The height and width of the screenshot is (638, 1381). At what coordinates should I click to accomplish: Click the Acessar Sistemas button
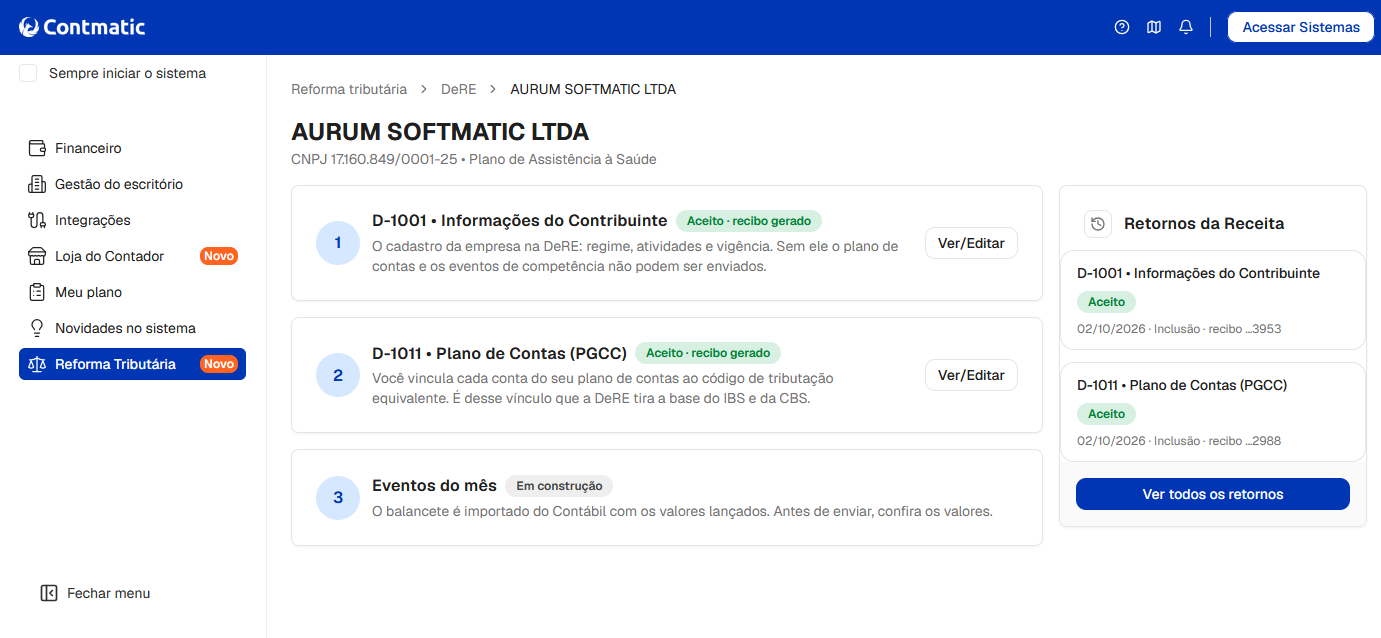1300,27
